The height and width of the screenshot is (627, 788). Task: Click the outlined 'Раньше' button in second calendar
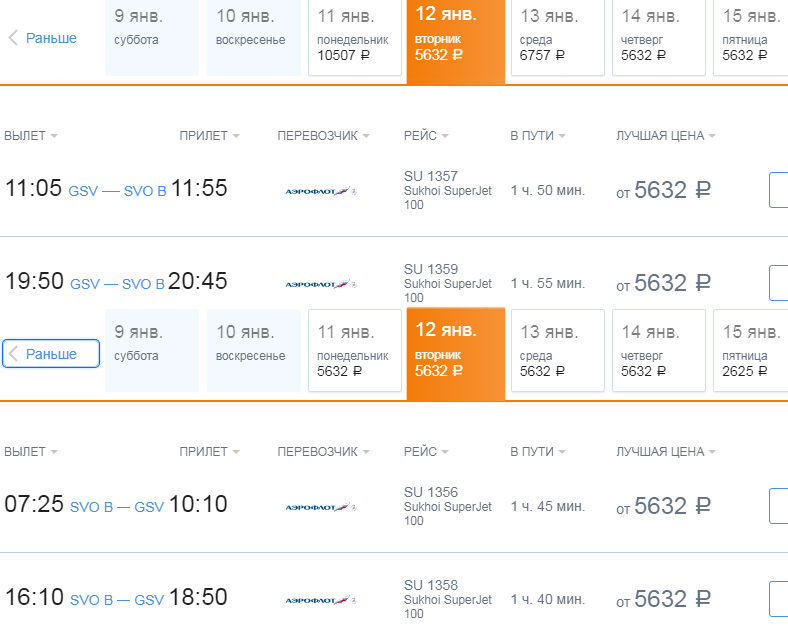click(x=51, y=354)
